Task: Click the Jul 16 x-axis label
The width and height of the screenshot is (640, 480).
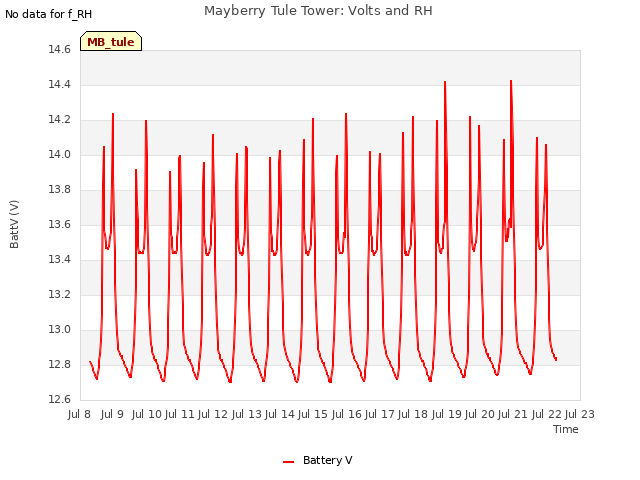Action: 347,414
